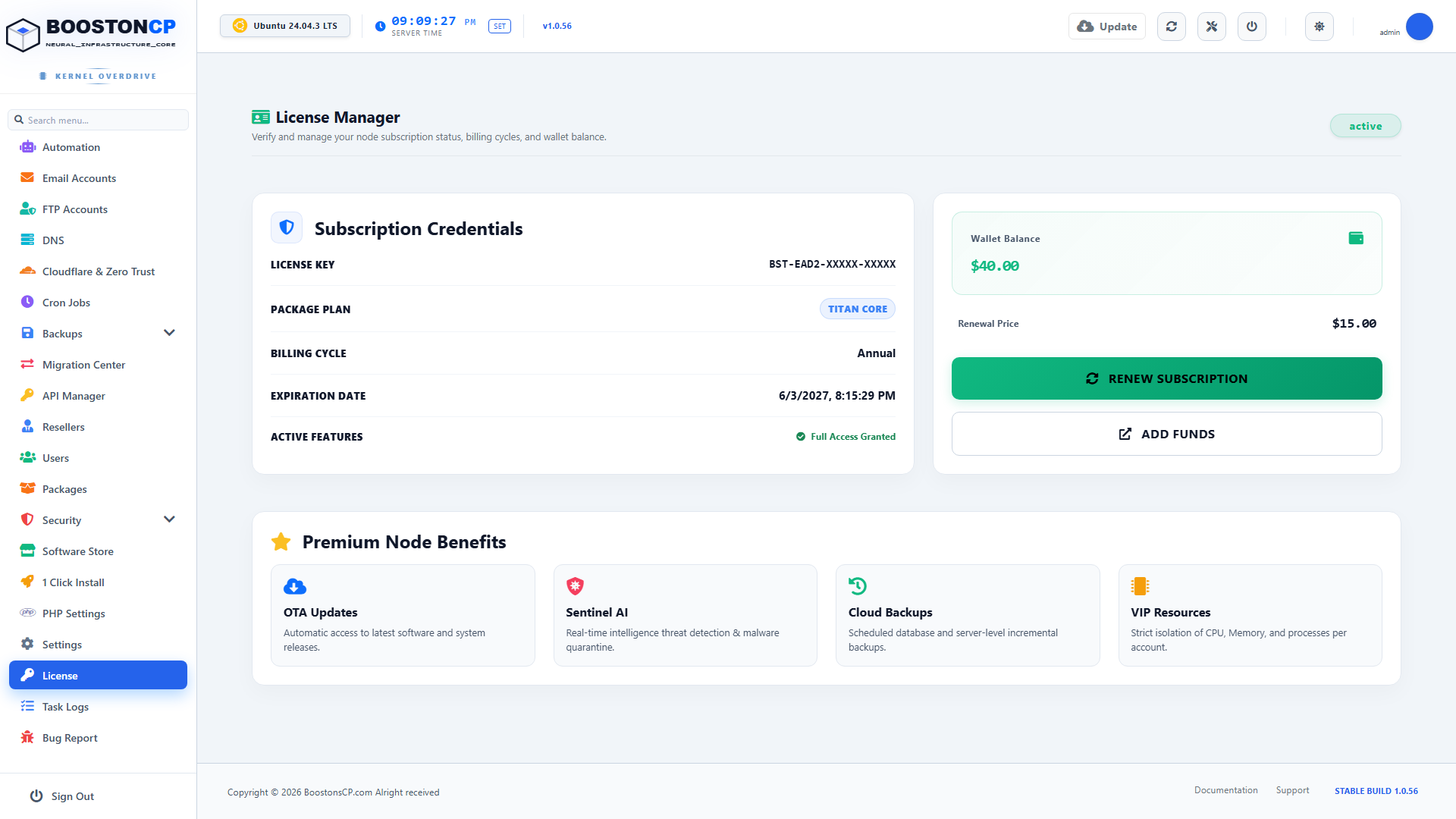Click the TITAN CORE package plan badge
Screen dimensions: 1456x819
(858, 309)
